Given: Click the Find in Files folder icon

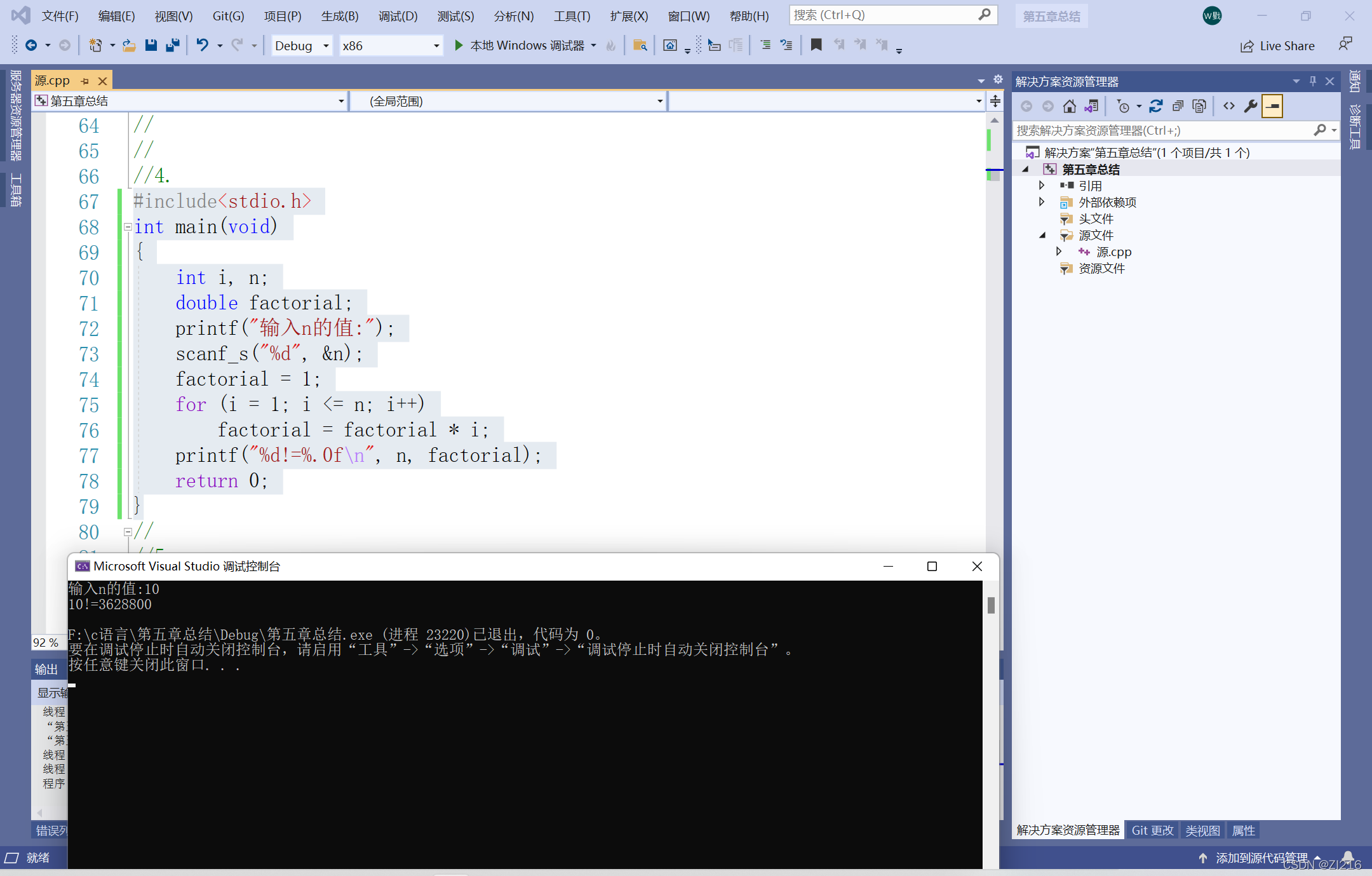Looking at the screenshot, I should [640, 45].
